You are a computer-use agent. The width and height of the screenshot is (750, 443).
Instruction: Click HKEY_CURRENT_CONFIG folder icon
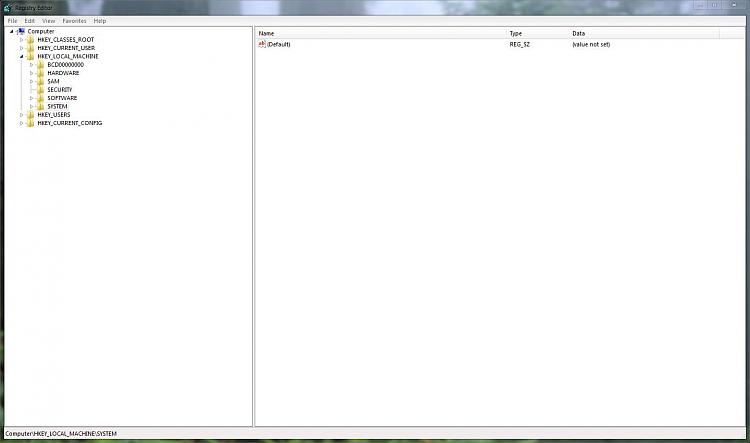(31, 123)
